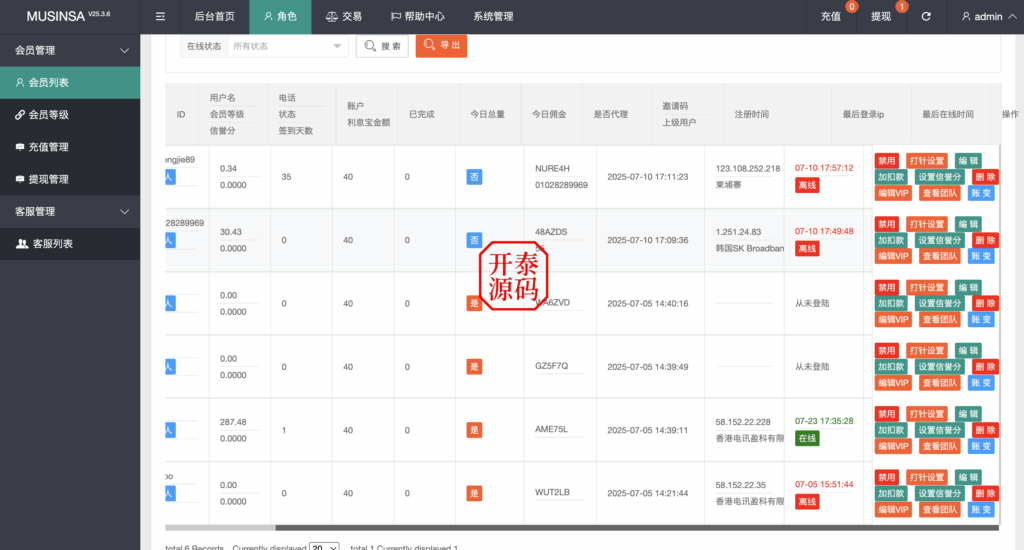
Task: Click the refresh icon in the top bar
Action: [926, 17]
